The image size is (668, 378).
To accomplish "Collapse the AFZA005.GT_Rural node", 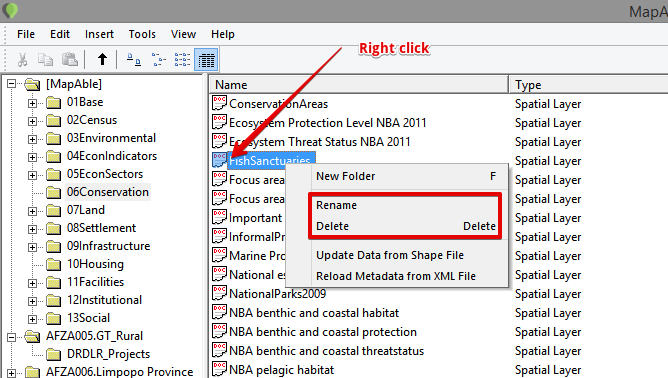I will click(12, 337).
